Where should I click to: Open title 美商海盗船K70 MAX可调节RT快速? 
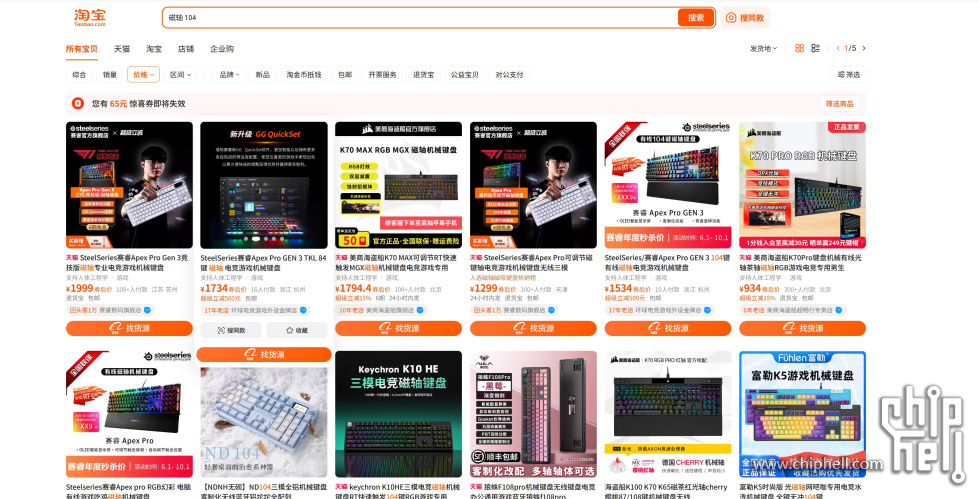[x=396, y=262]
